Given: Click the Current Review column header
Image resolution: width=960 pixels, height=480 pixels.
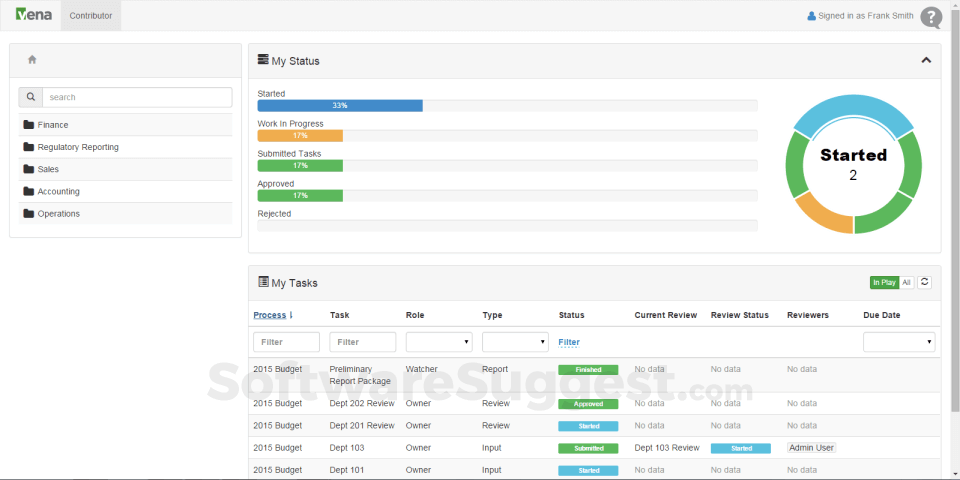Looking at the screenshot, I should [x=666, y=315].
